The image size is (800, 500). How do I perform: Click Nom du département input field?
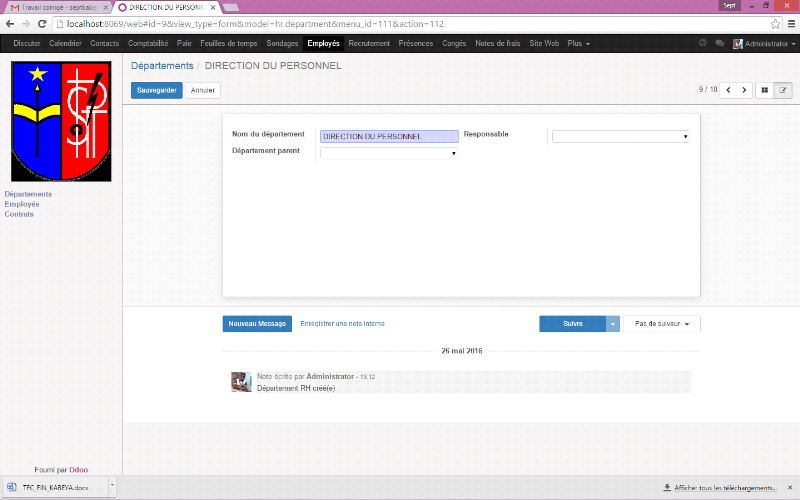[389, 137]
